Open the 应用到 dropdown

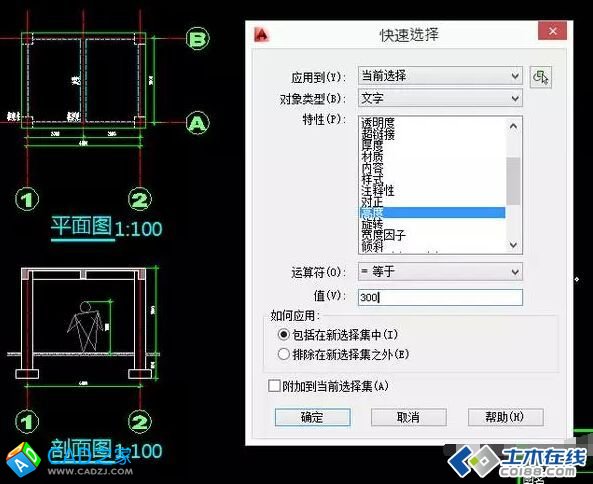coord(440,76)
